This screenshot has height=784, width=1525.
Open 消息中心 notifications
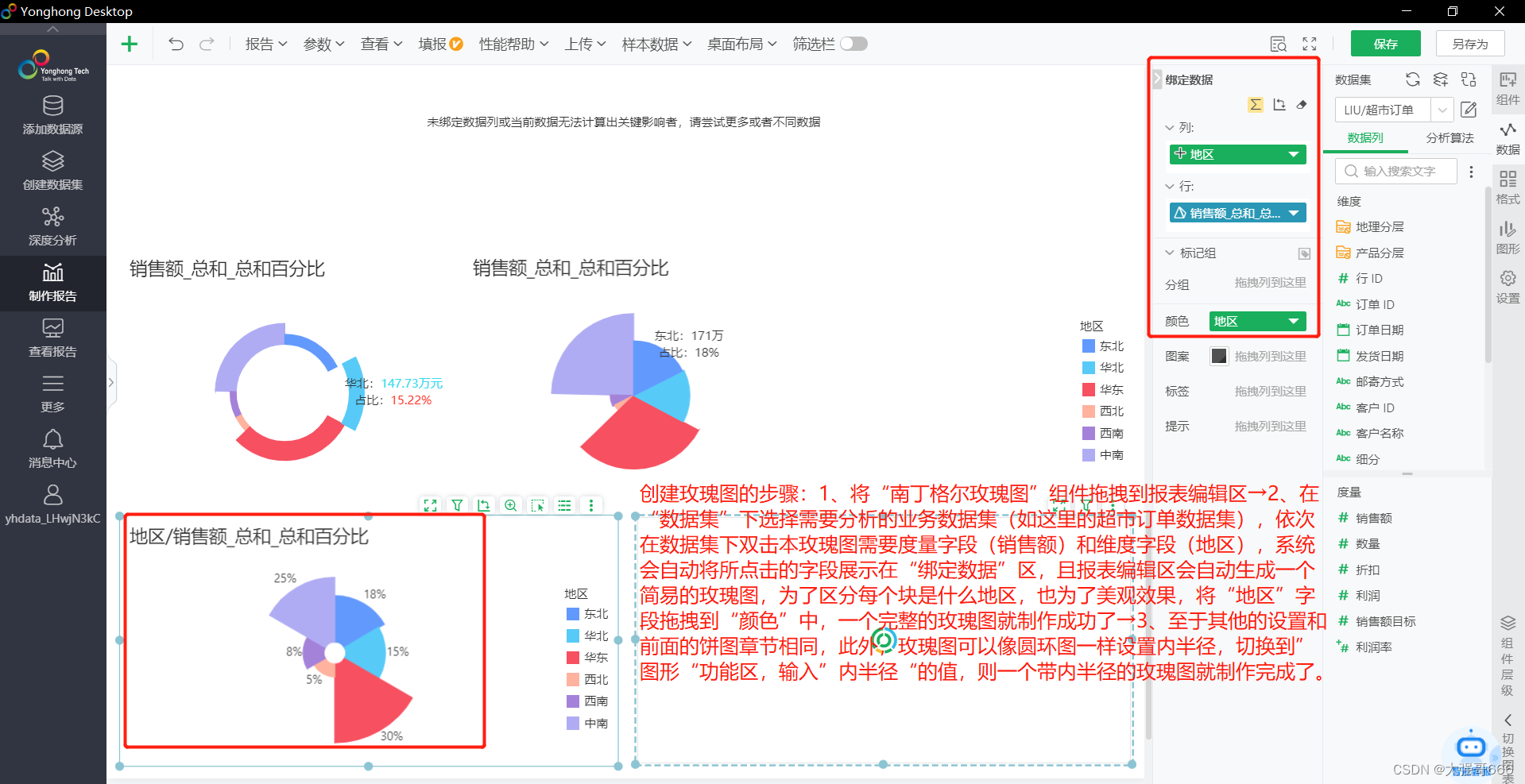coord(52,450)
